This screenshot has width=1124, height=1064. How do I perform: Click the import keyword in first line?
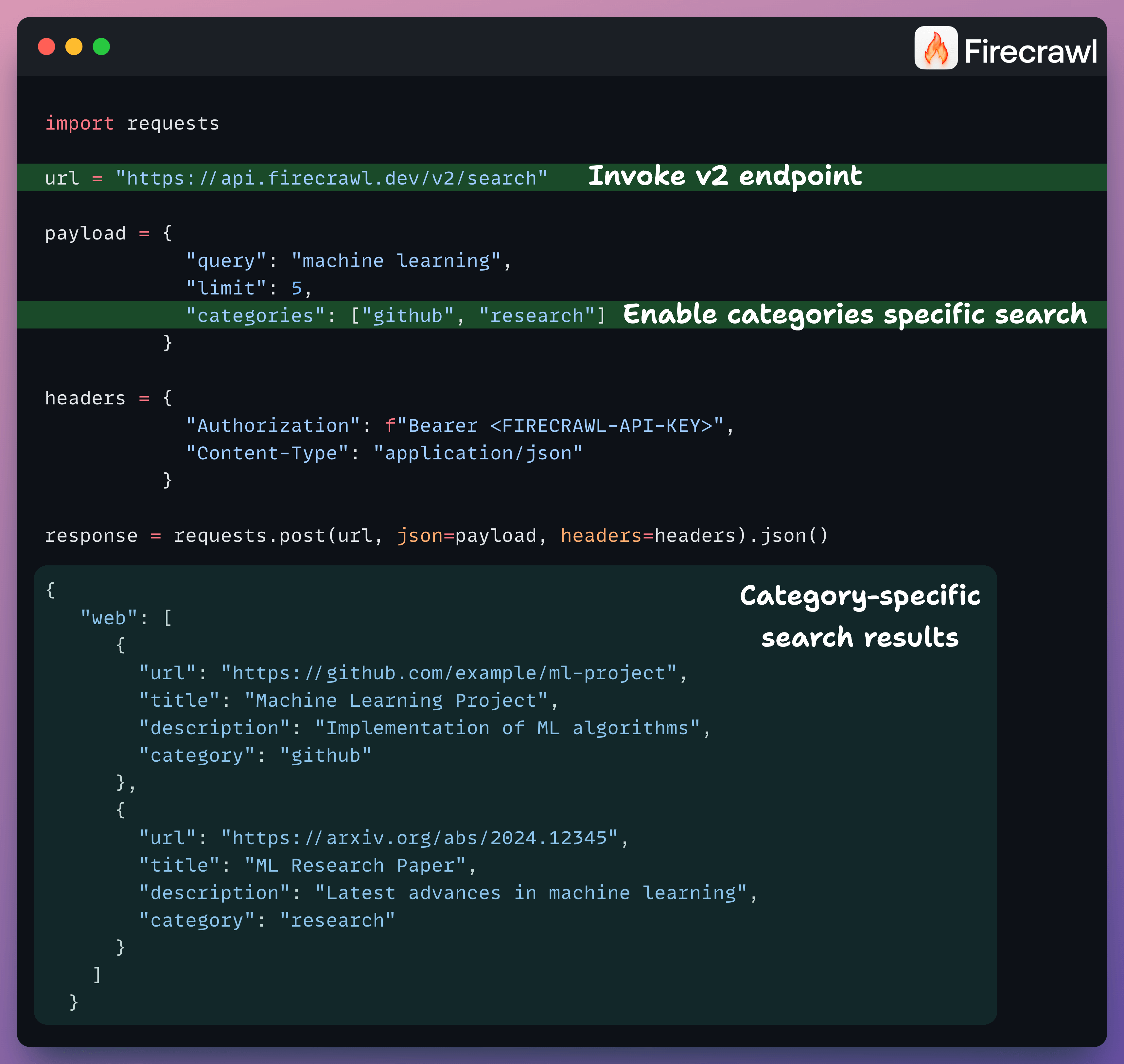click(x=79, y=123)
